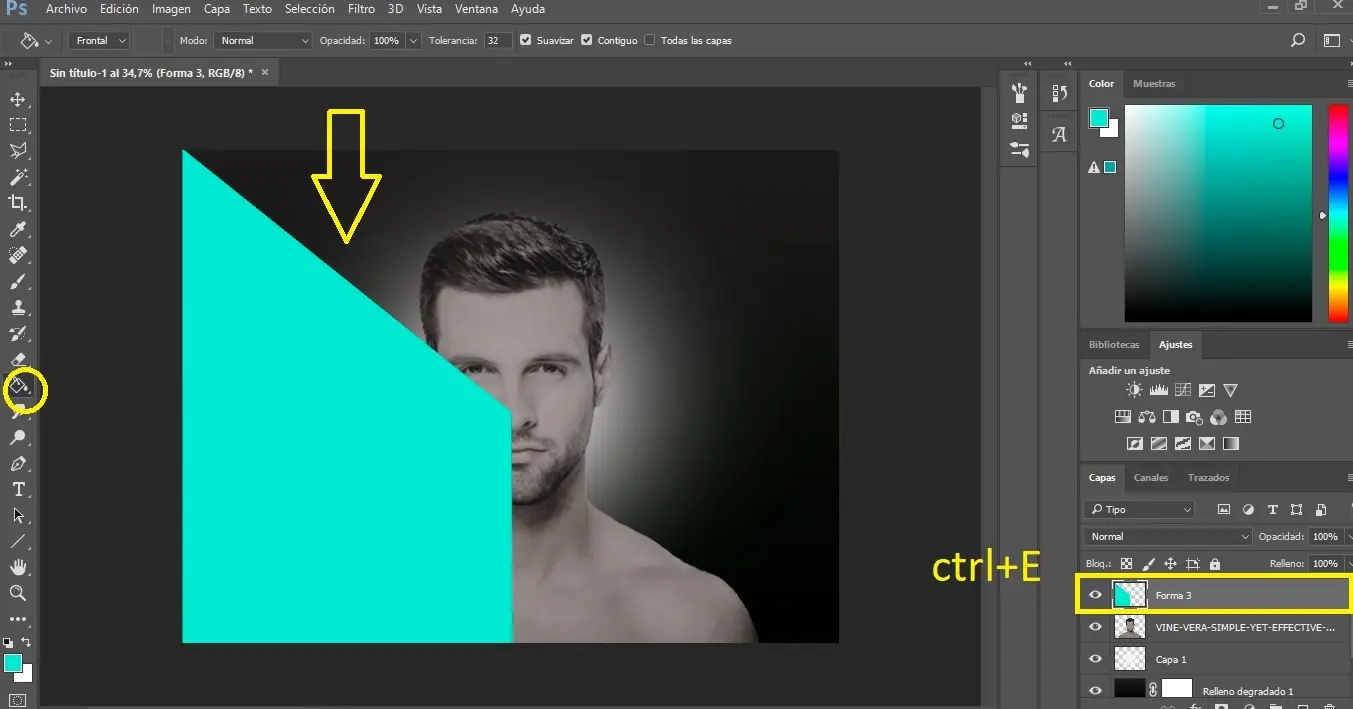The image size is (1353, 709).
Task: Select the Eyedropper tool
Action: [18, 229]
